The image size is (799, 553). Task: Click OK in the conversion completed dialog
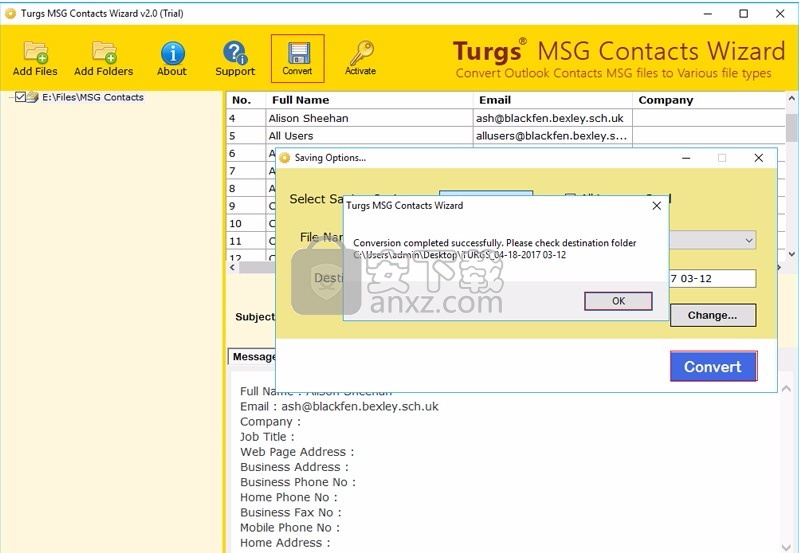coord(618,301)
